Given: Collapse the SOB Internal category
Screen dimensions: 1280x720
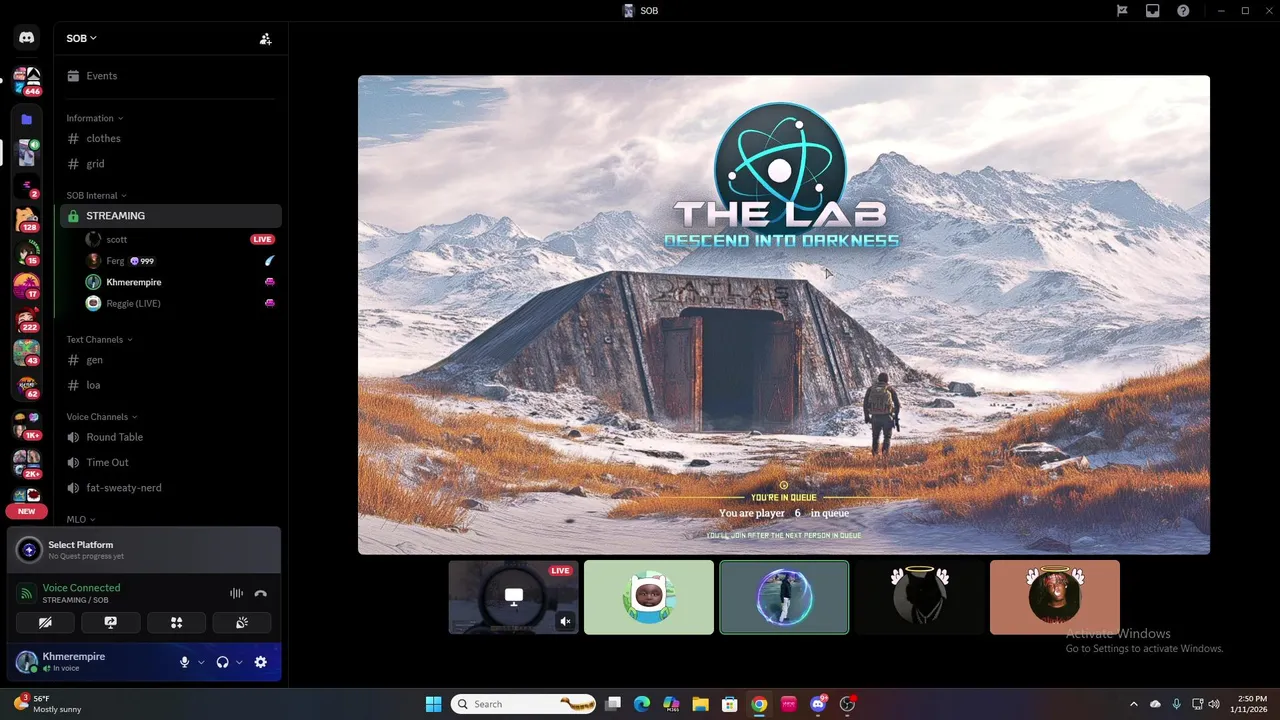Looking at the screenshot, I should pos(96,195).
